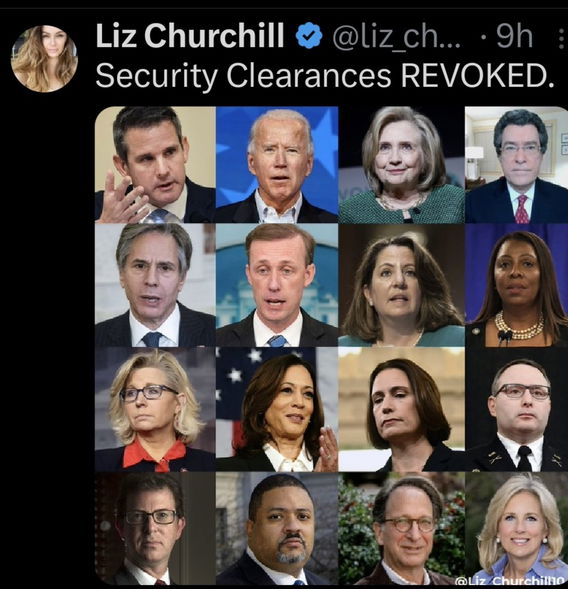The height and width of the screenshot is (589, 568).
Task: Open the Liz Churchill display name link
Action: tap(190, 36)
